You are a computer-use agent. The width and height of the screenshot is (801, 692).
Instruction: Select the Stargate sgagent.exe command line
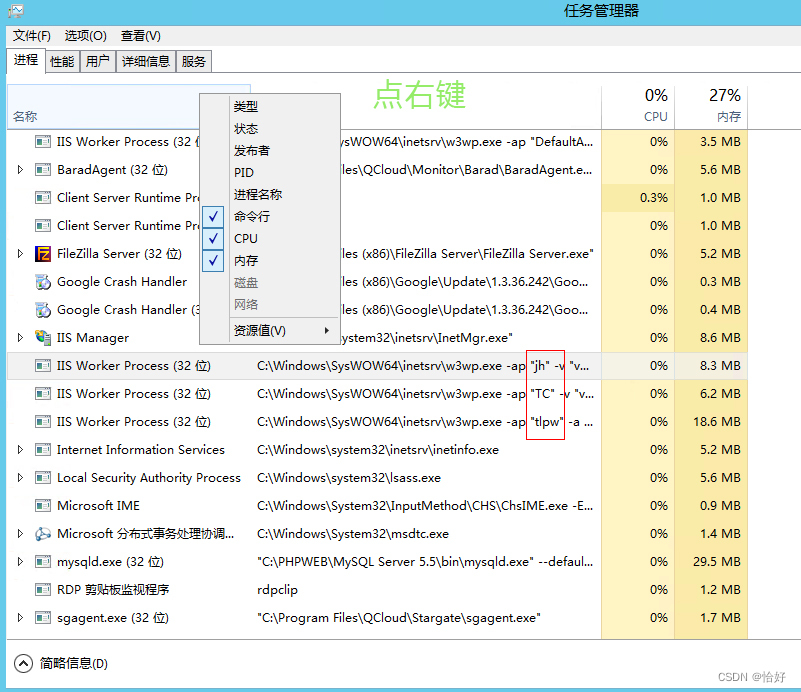399,618
